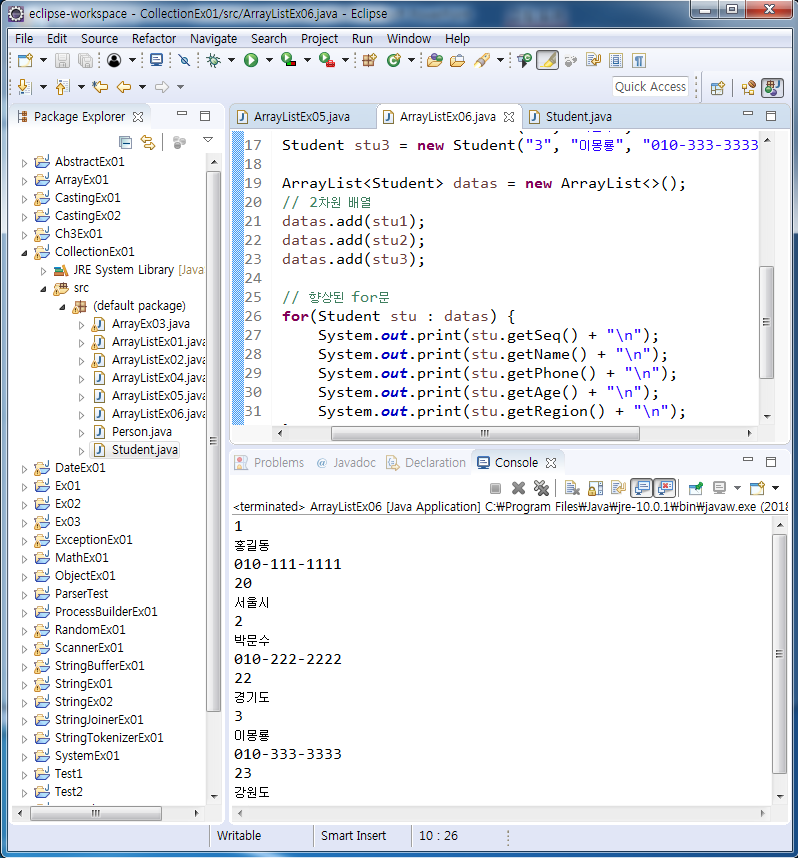The height and width of the screenshot is (858, 798).
Task: Run the program with green play icon
Action: 251,60
